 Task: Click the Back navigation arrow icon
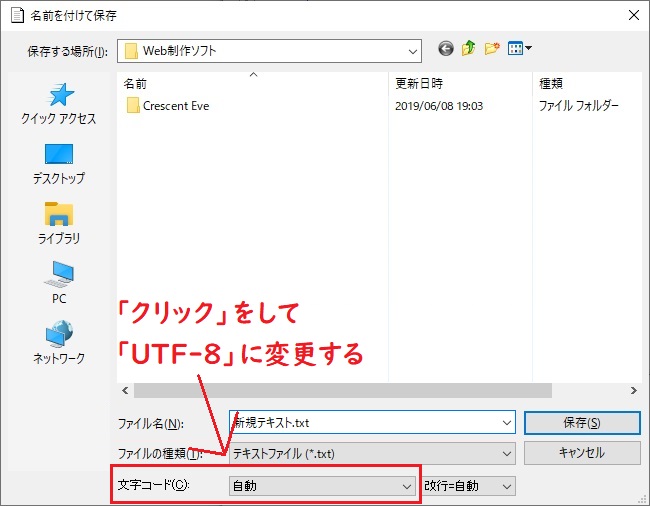(445, 49)
